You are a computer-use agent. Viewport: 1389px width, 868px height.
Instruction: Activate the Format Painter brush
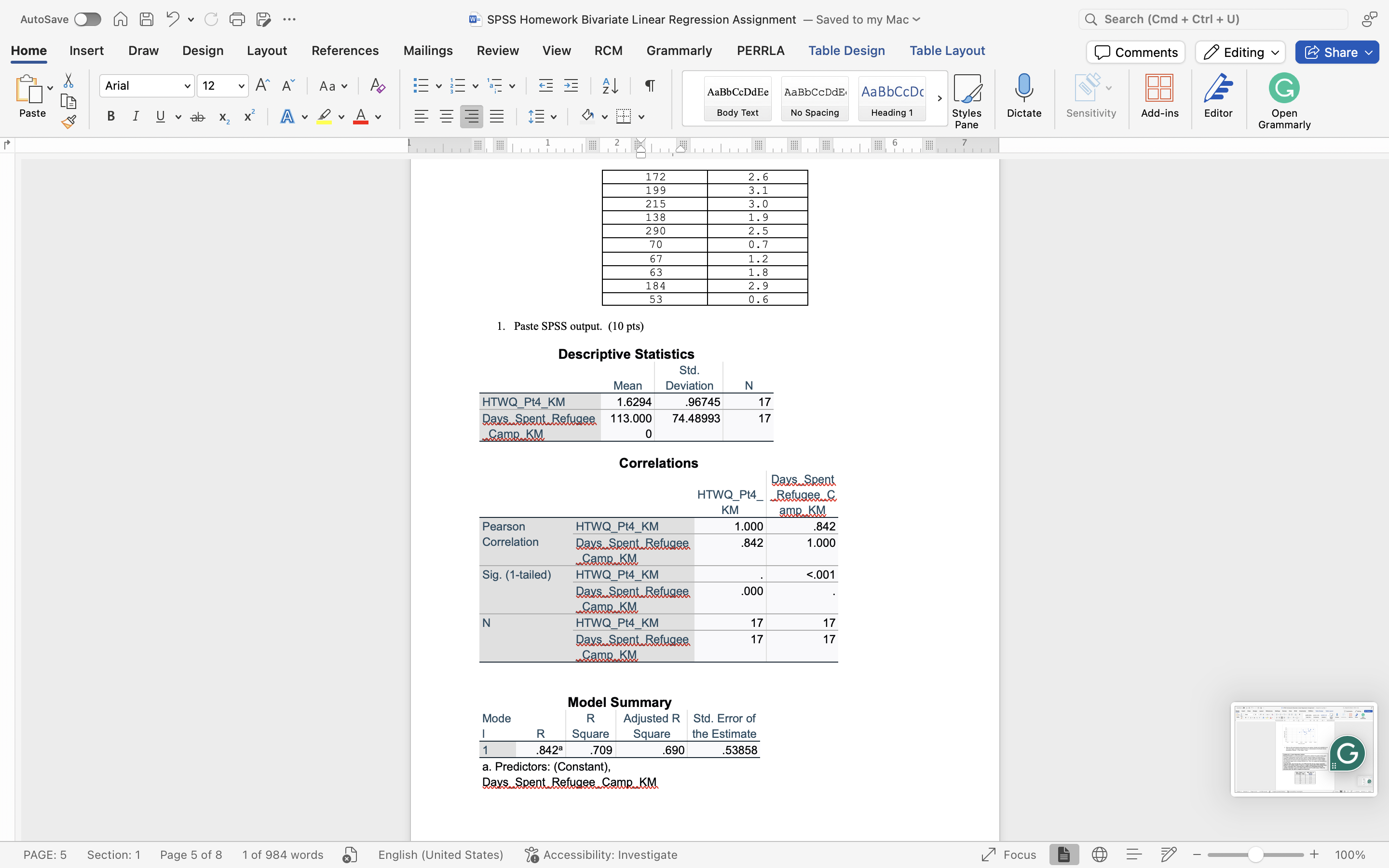tap(68, 121)
